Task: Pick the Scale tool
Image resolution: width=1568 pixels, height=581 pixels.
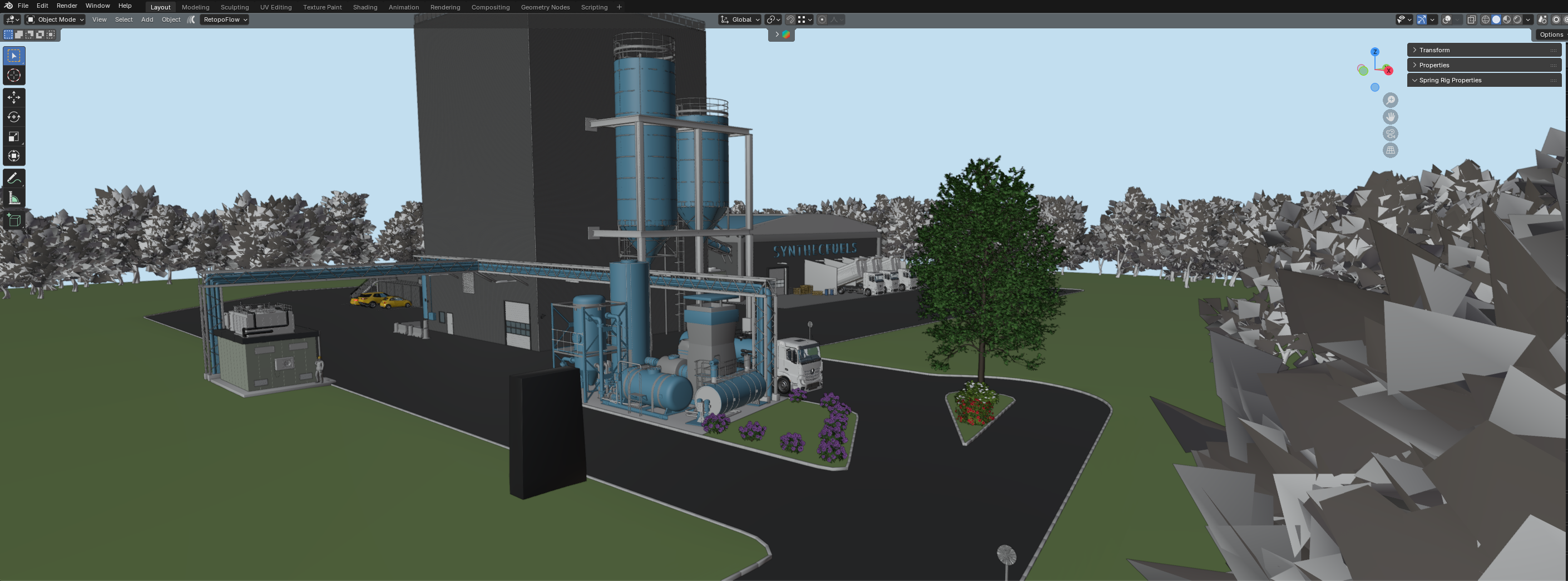Action: (x=14, y=136)
